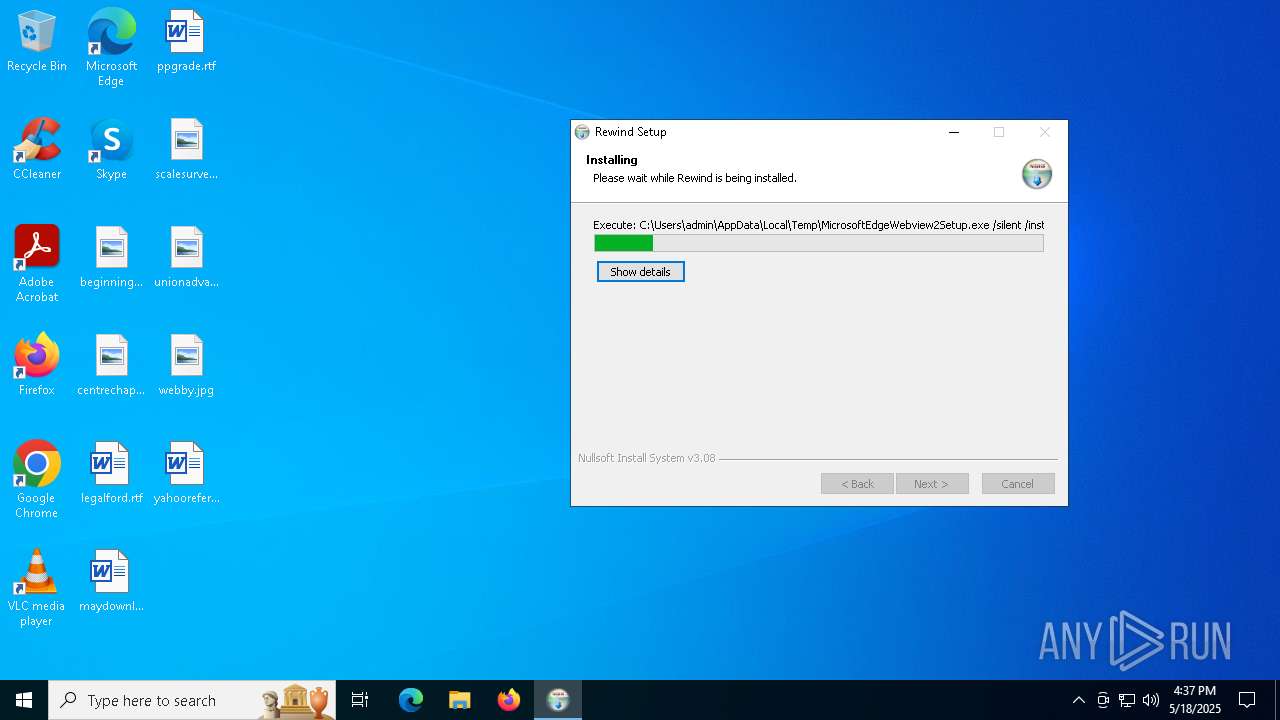Select the scalesurve image file
The image size is (1280, 720).
pos(186,150)
